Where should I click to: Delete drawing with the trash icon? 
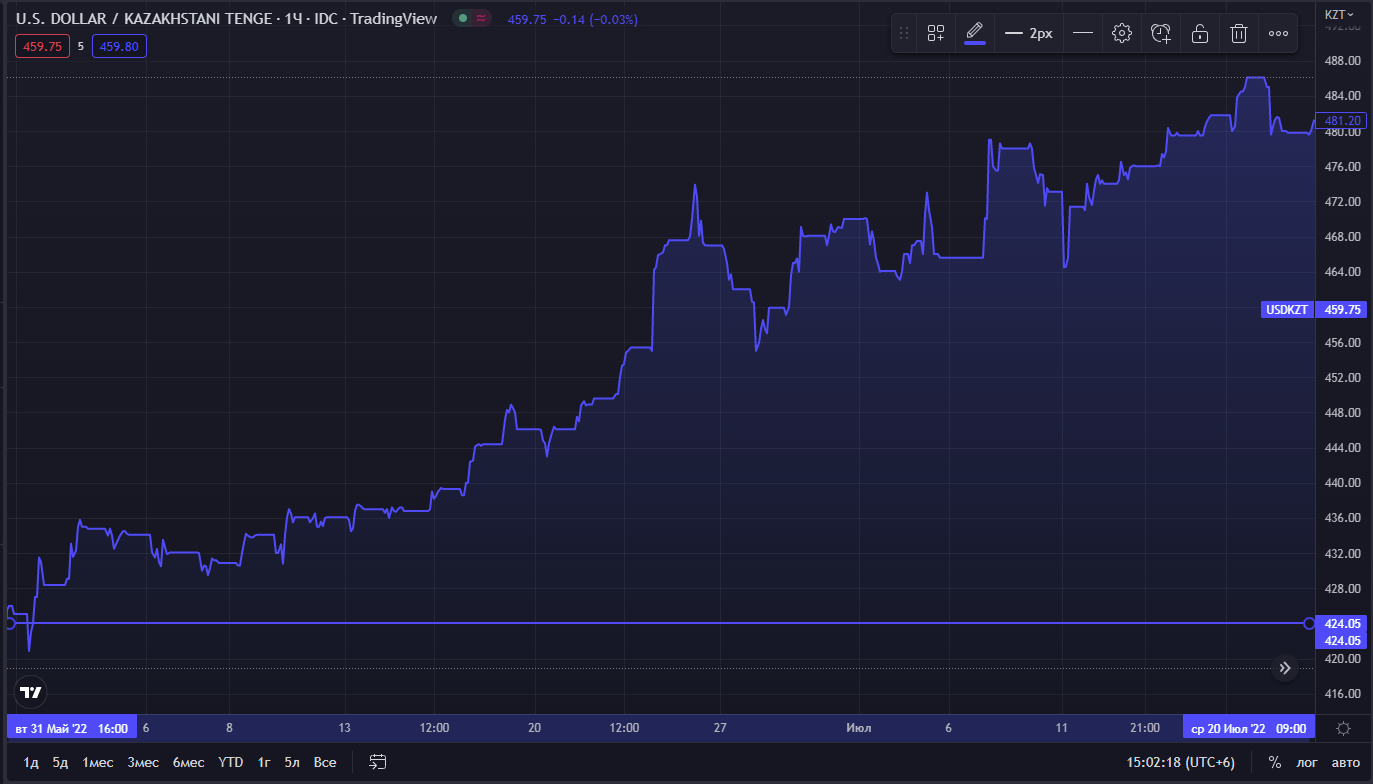click(1239, 33)
